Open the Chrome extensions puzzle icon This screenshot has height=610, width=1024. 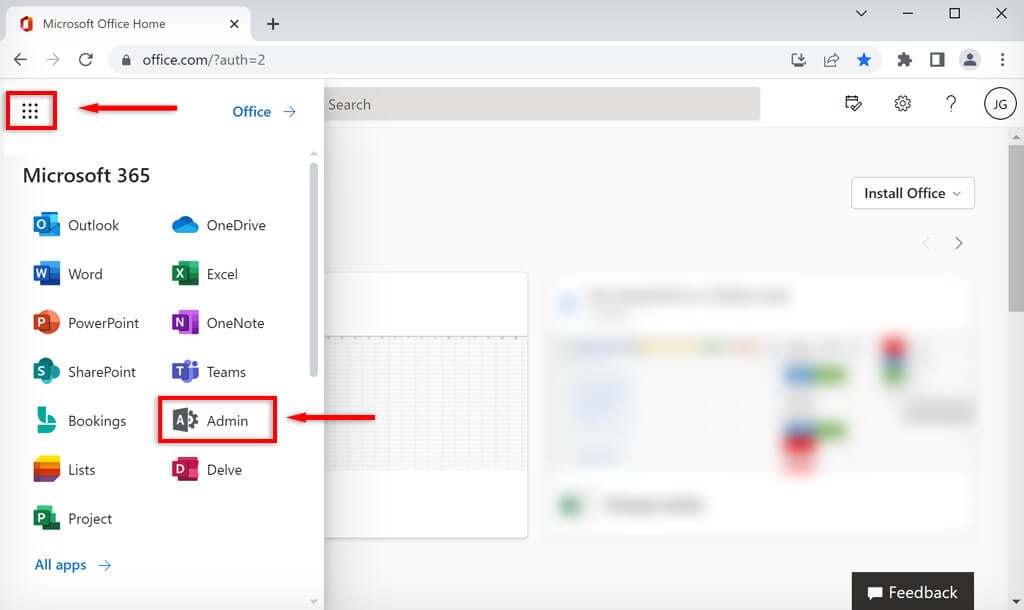point(904,60)
